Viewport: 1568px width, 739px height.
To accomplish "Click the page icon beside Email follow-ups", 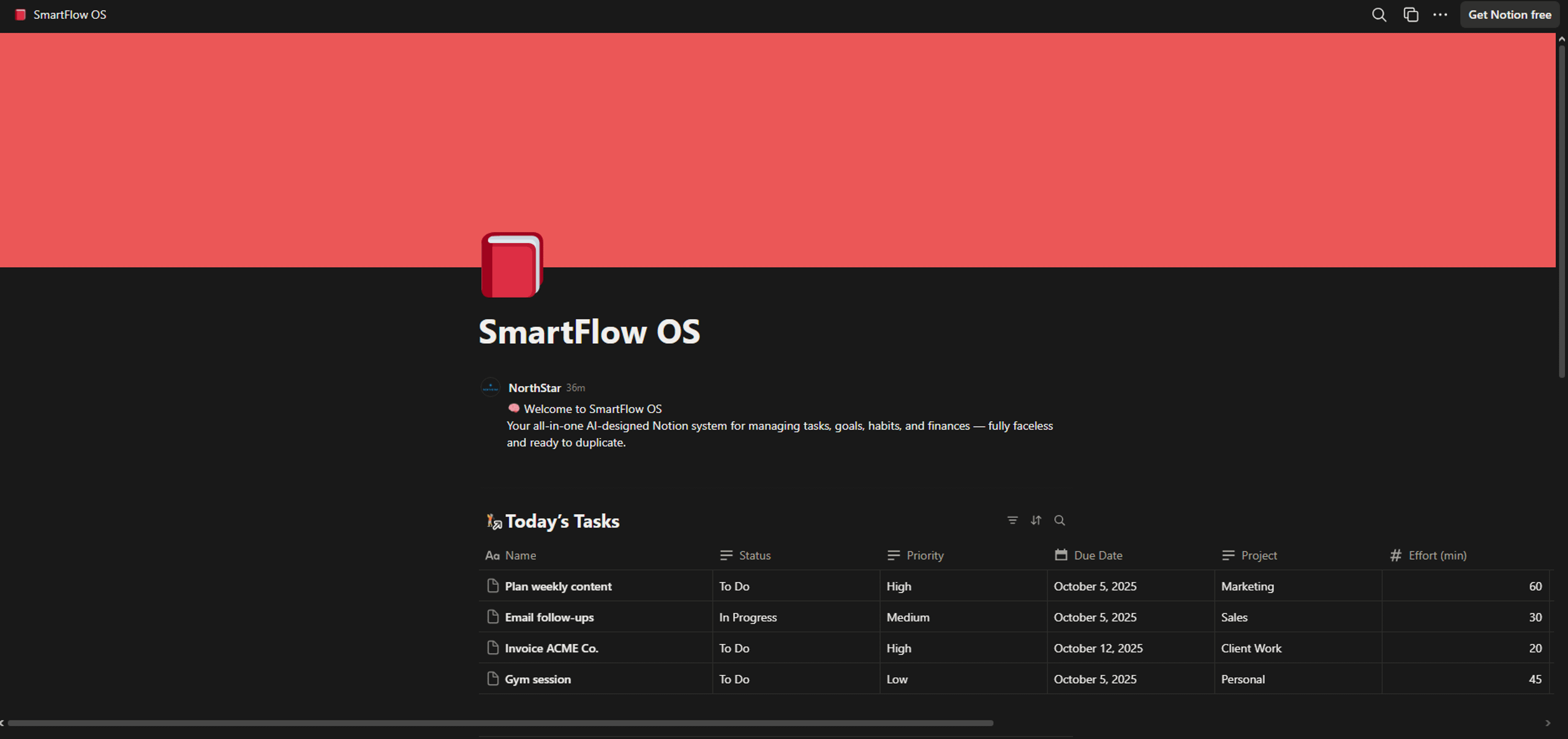I will coord(492,616).
